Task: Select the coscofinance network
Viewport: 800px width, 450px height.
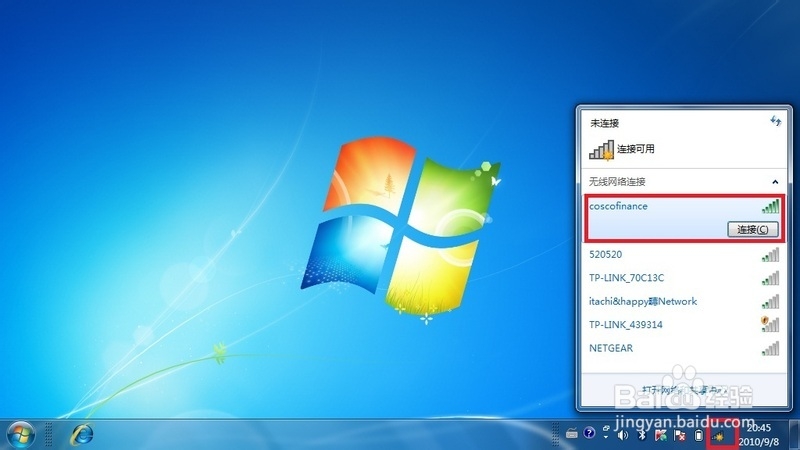Action: [x=685, y=217]
